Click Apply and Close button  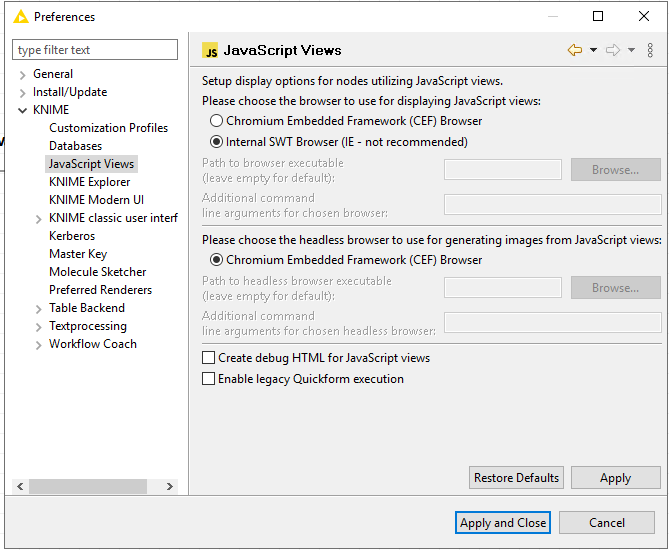point(503,523)
